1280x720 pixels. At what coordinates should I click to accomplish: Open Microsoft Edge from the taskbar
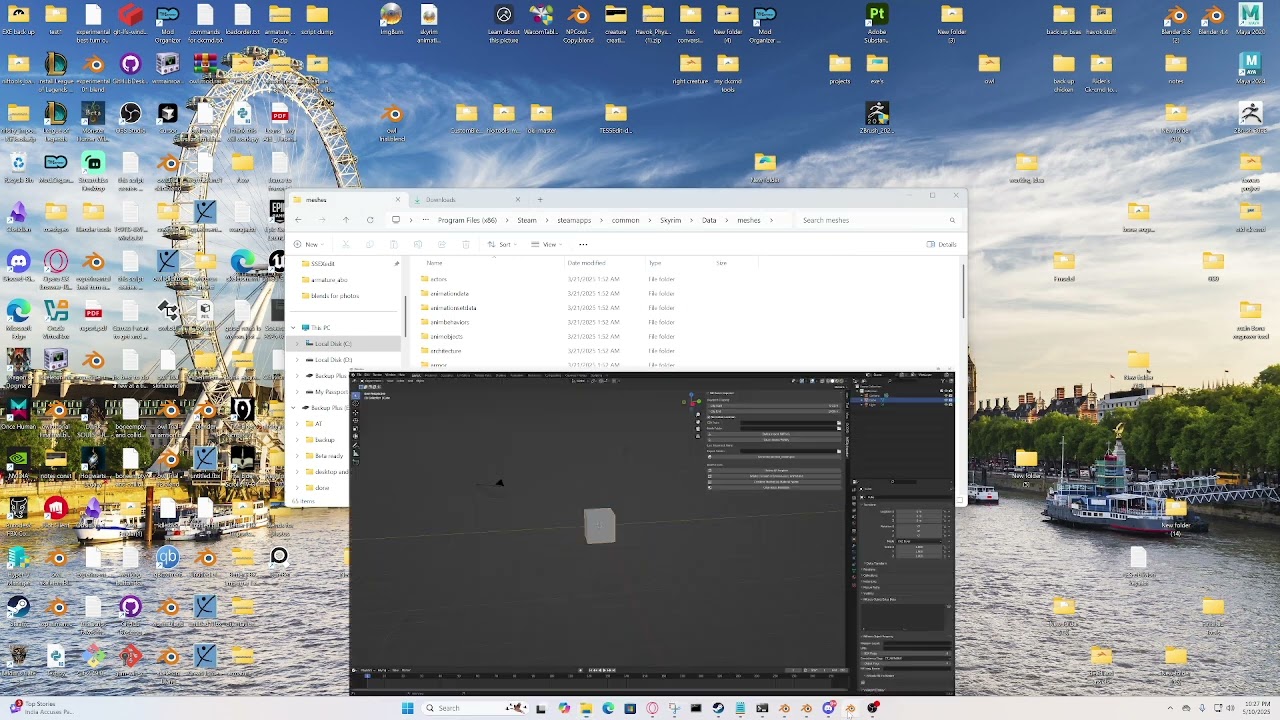(x=608, y=708)
